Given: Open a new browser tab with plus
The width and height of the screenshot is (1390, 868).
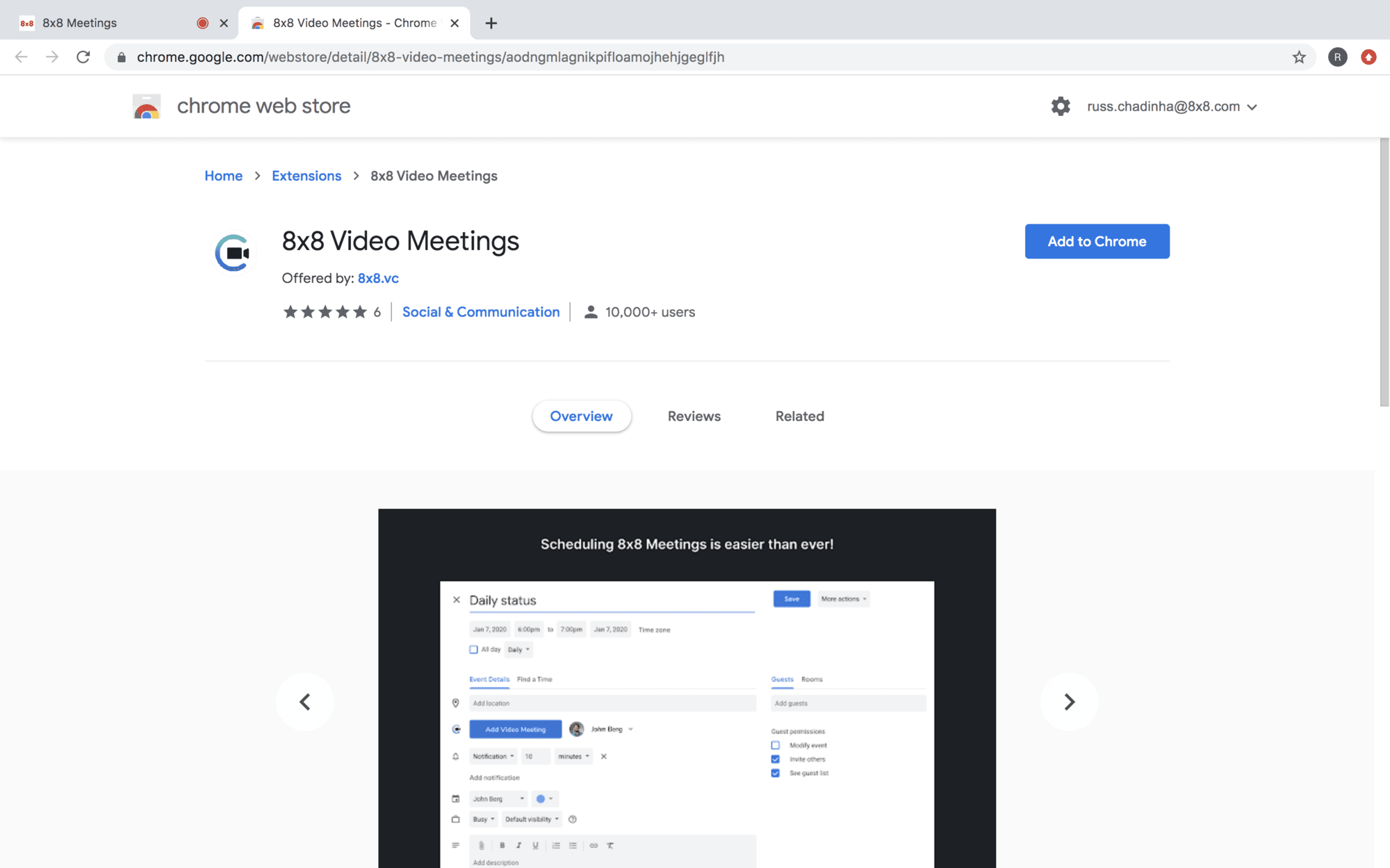Looking at the screenshot, I should pyautogui.click(x=491, y=23).
